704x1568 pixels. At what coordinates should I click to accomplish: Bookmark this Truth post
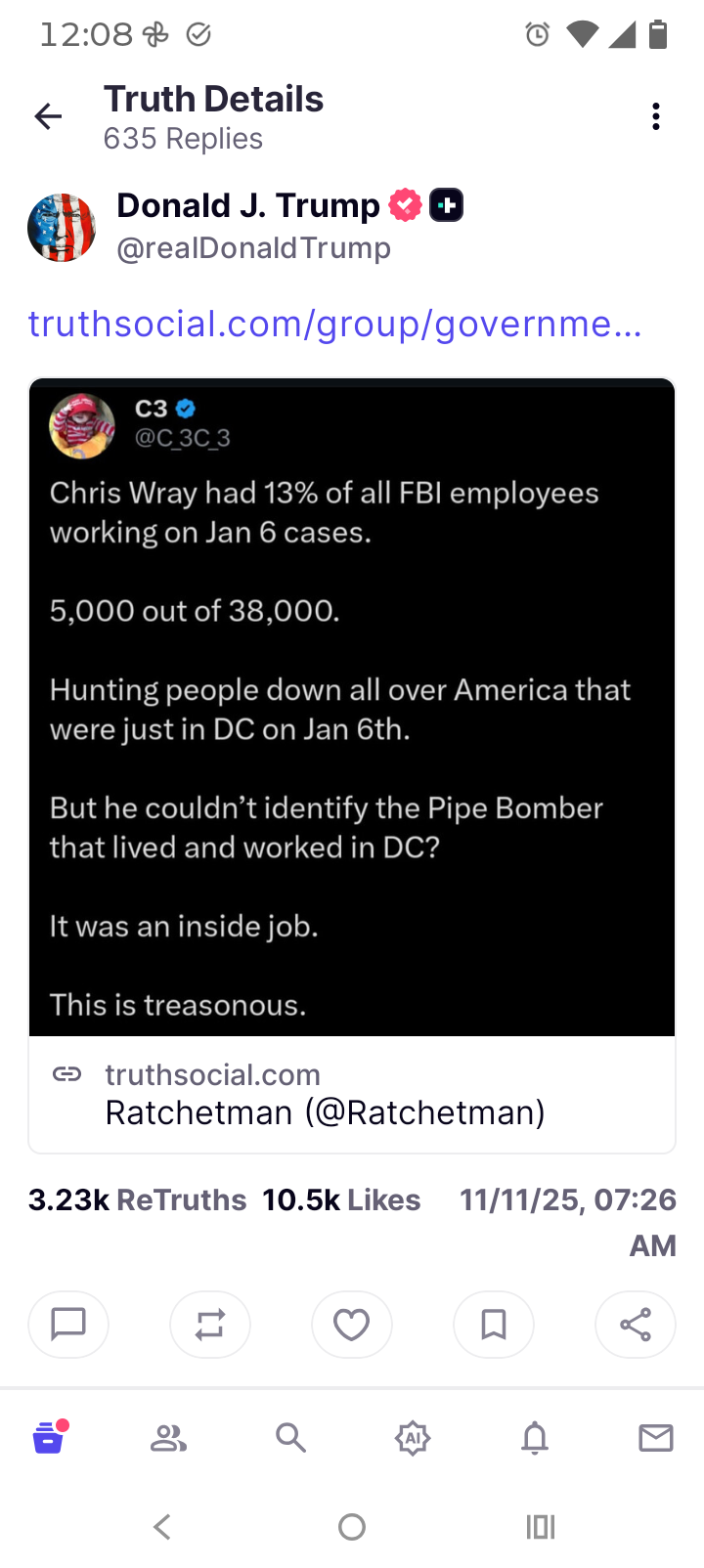[x=494, y=1325]
